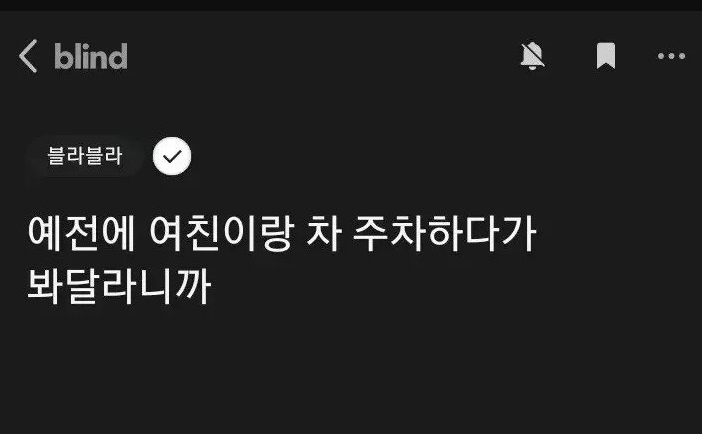Screen dimensions: 702x434
Task: Toggle the muted notification bell icon
Action: coord(532,56)
